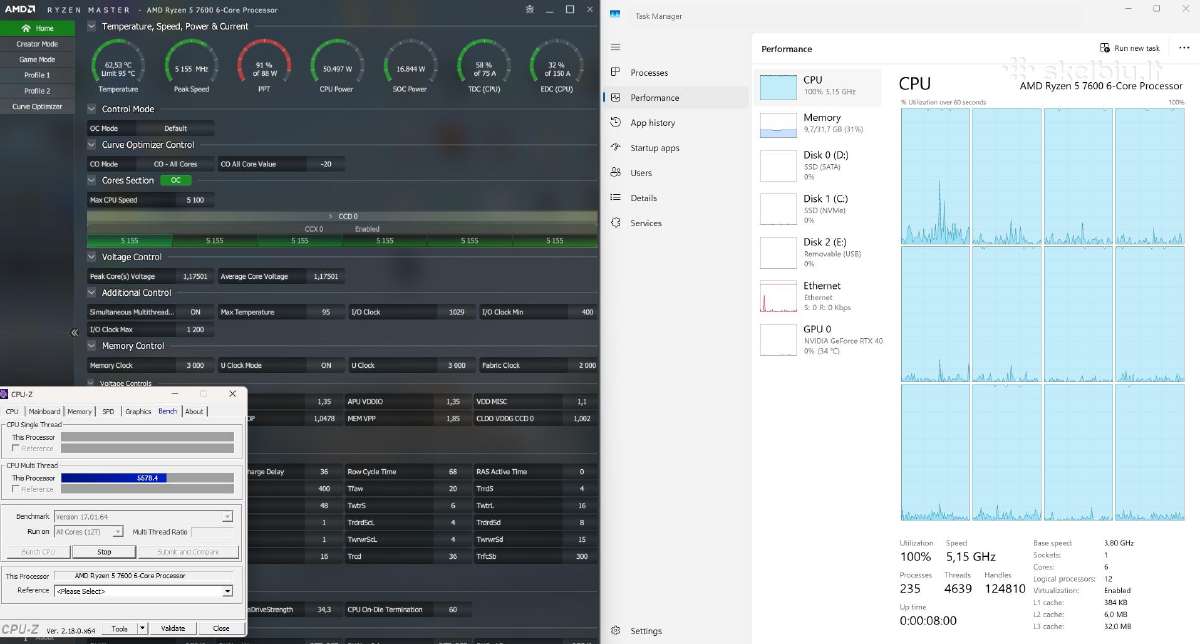Image resolution: width=1200 pixels, height=644 pixels.
Task: Collapse the Memory Control section
Action: [x=92, y=346]
